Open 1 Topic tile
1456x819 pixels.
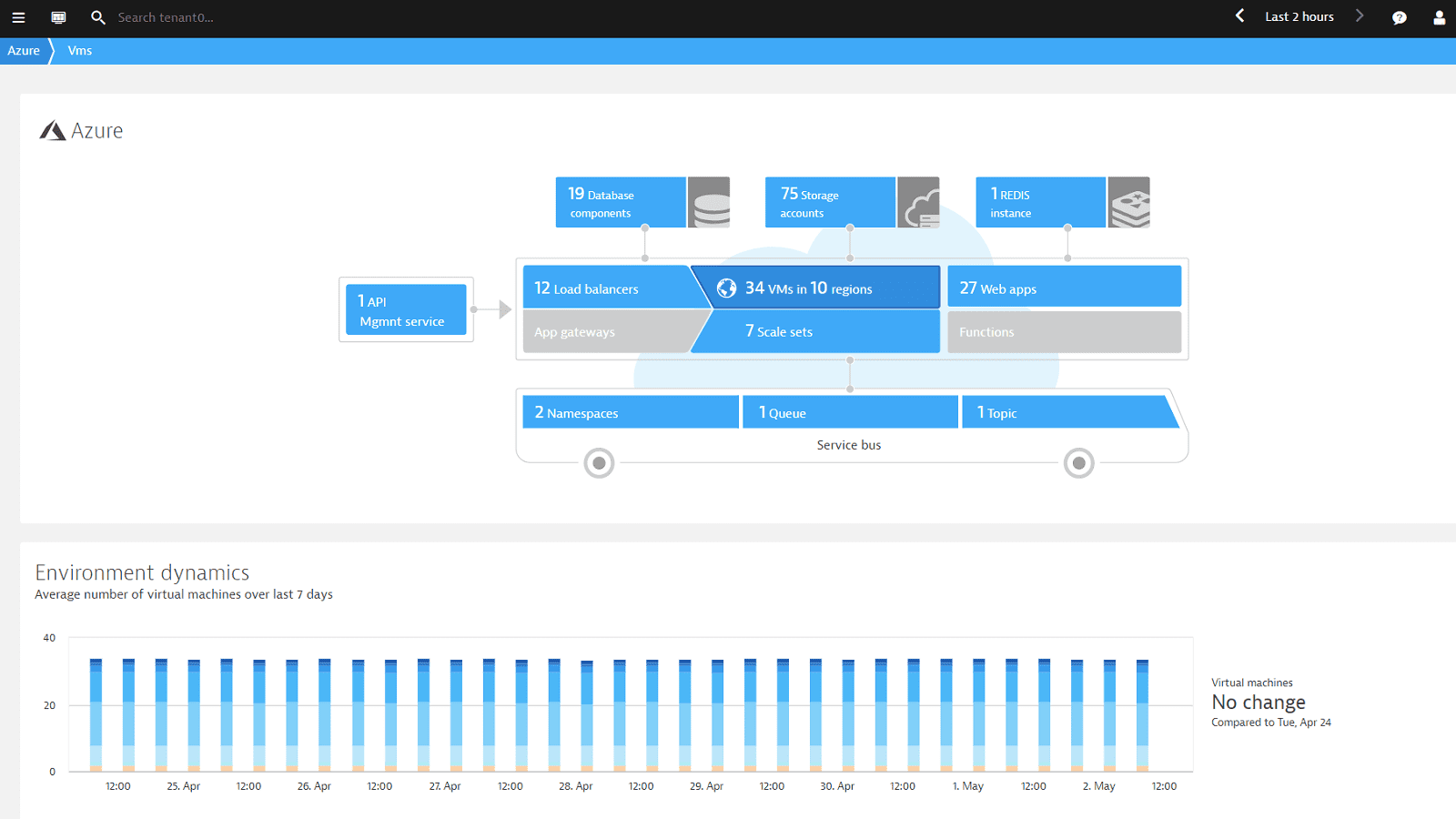click(1070, 411)
